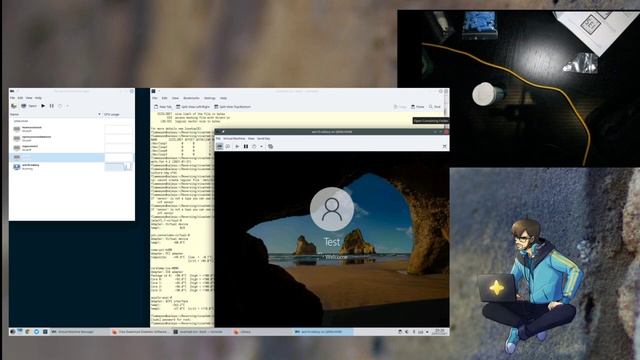Click Copy in Konsole toolbar

pyautogui.click(x=400, y=107)
